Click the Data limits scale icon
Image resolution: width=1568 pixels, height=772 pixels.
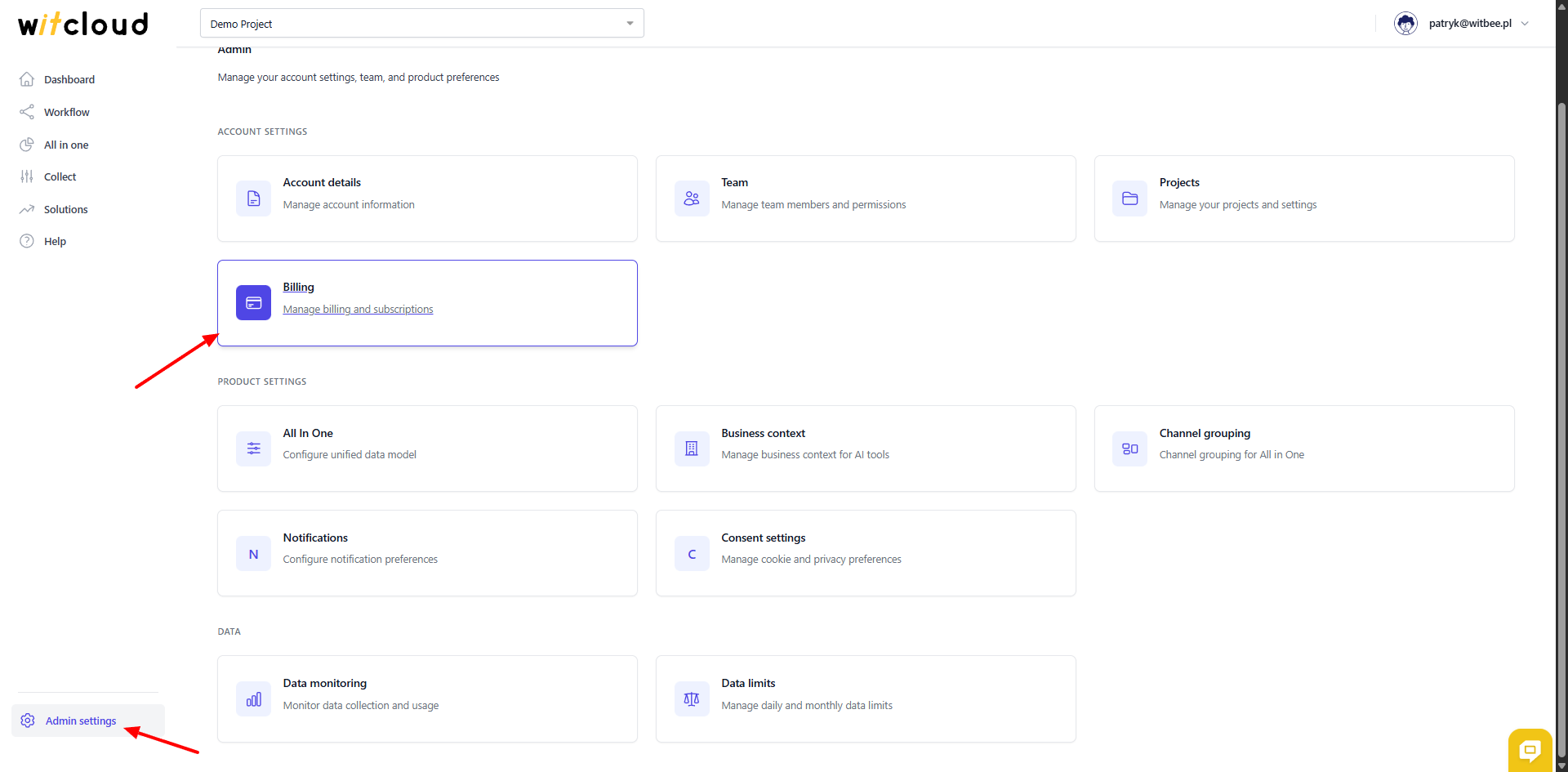coord(692,699)
